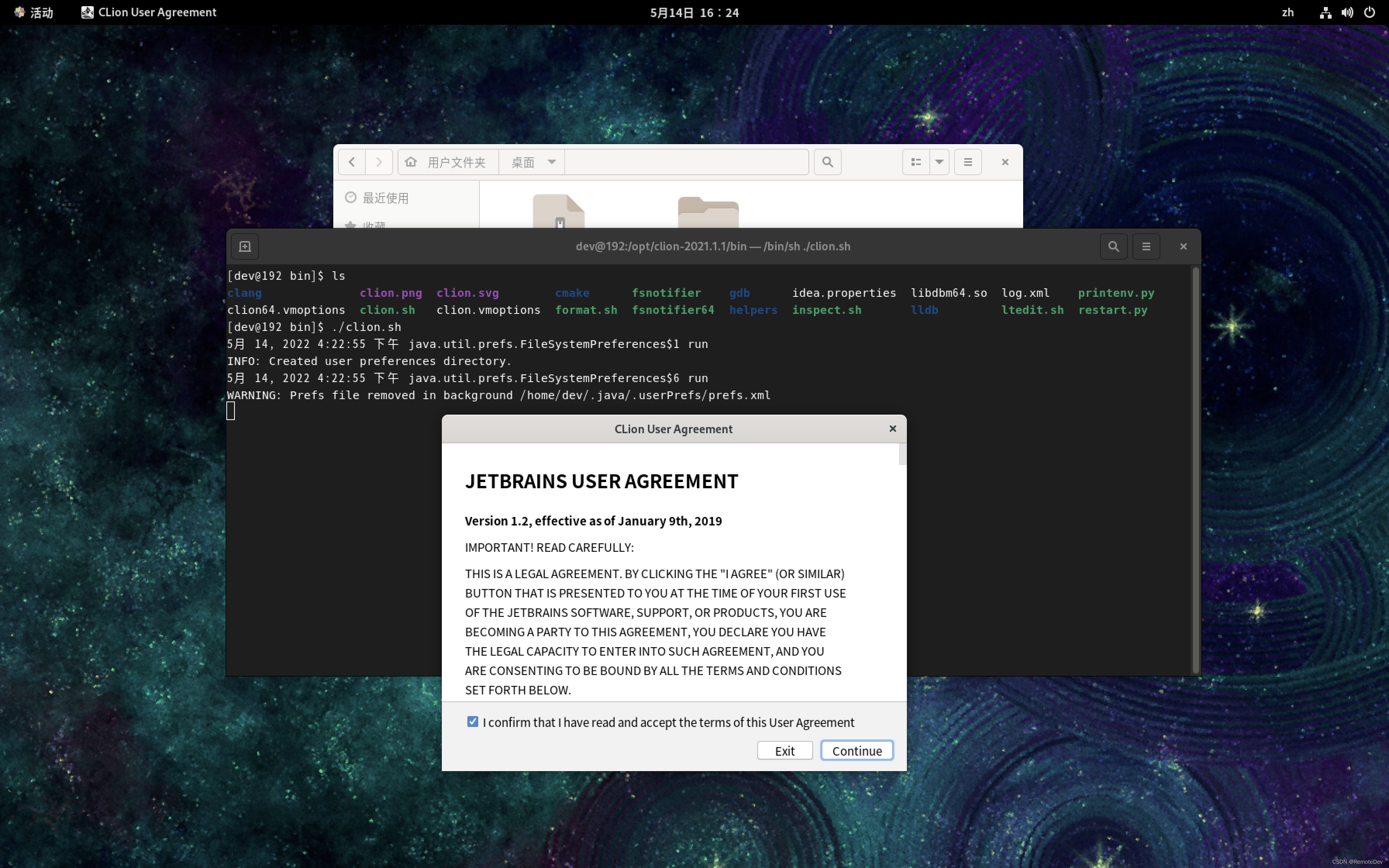The width and height of the screenshot is (1389, 868).
Task: Click the 用户文件夹 home path button
Action: 448,162
